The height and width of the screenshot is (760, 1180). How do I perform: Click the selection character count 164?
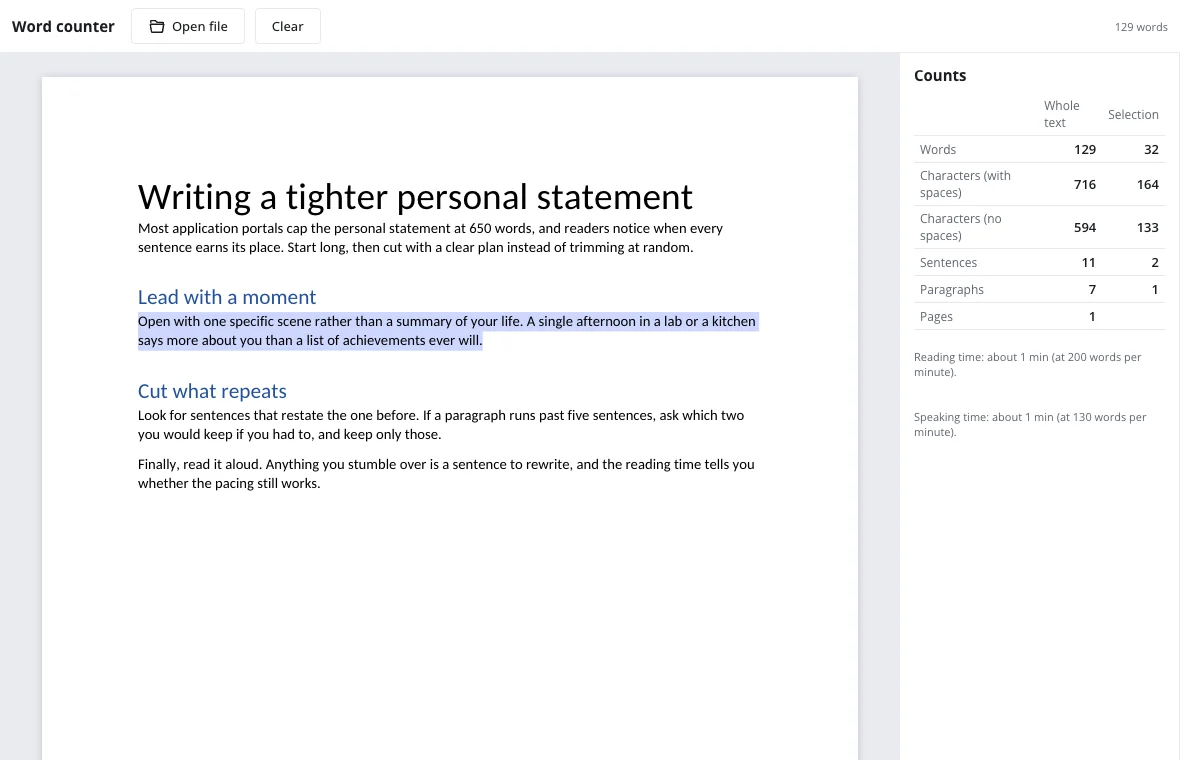pyautogui.click(x=1148, y=184)
